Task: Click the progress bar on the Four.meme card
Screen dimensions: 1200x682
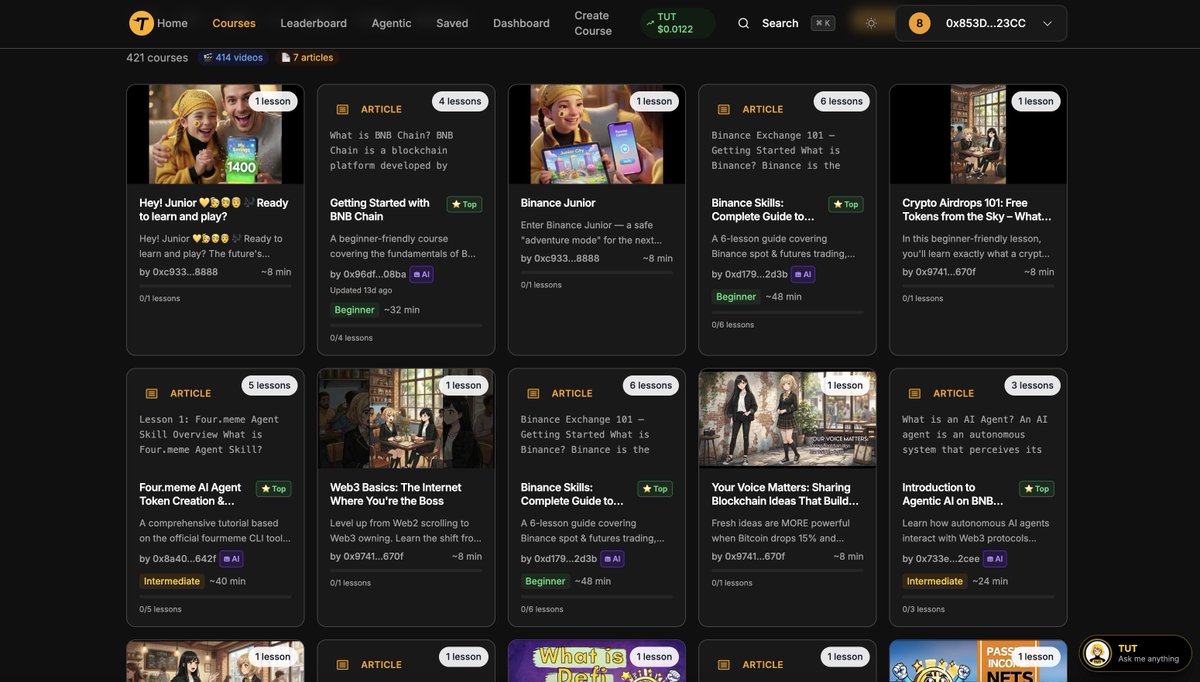Action: click(215, 597)
